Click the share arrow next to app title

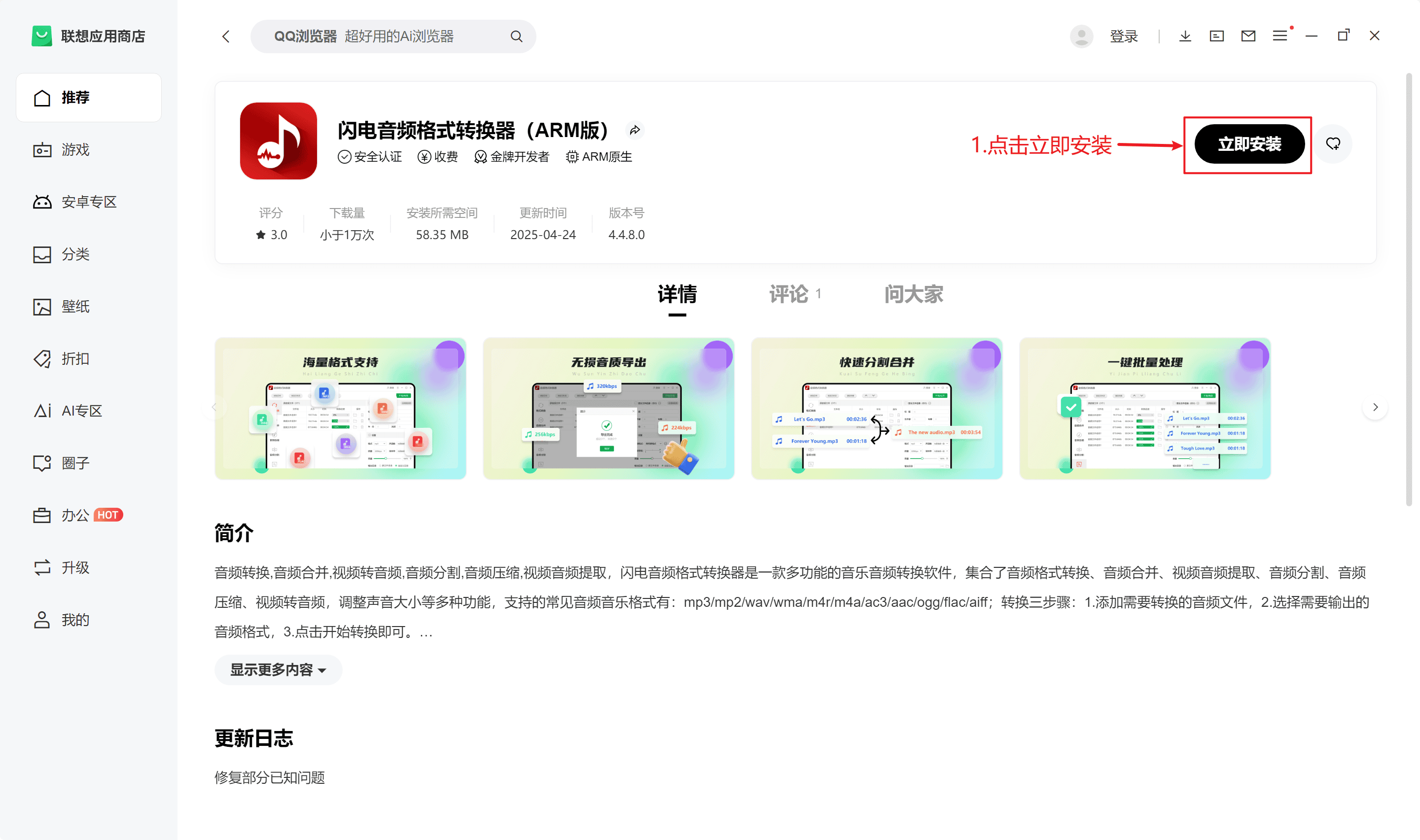click(635, 131)
